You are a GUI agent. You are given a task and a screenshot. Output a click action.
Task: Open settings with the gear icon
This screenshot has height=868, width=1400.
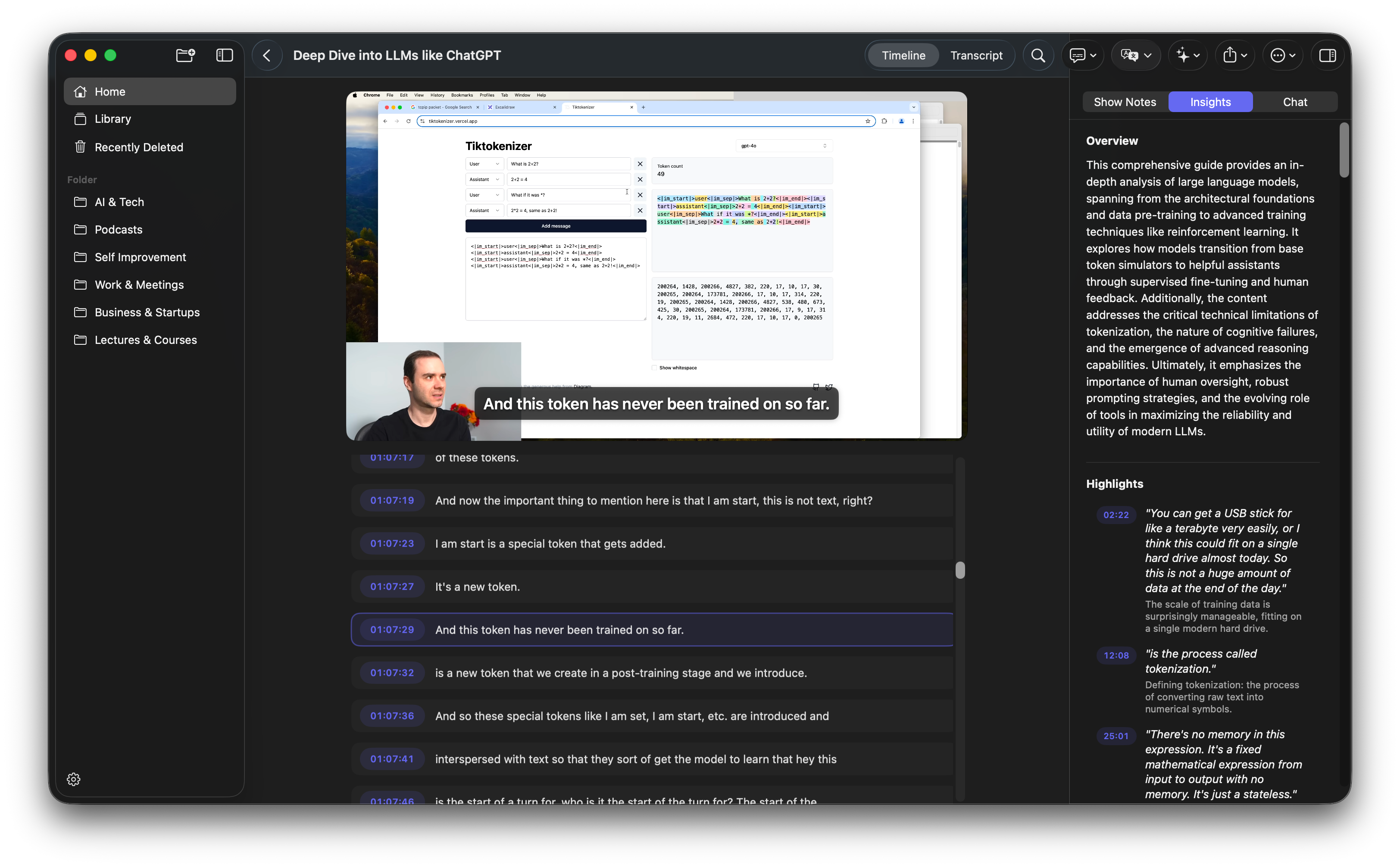[x=73, y=779]
